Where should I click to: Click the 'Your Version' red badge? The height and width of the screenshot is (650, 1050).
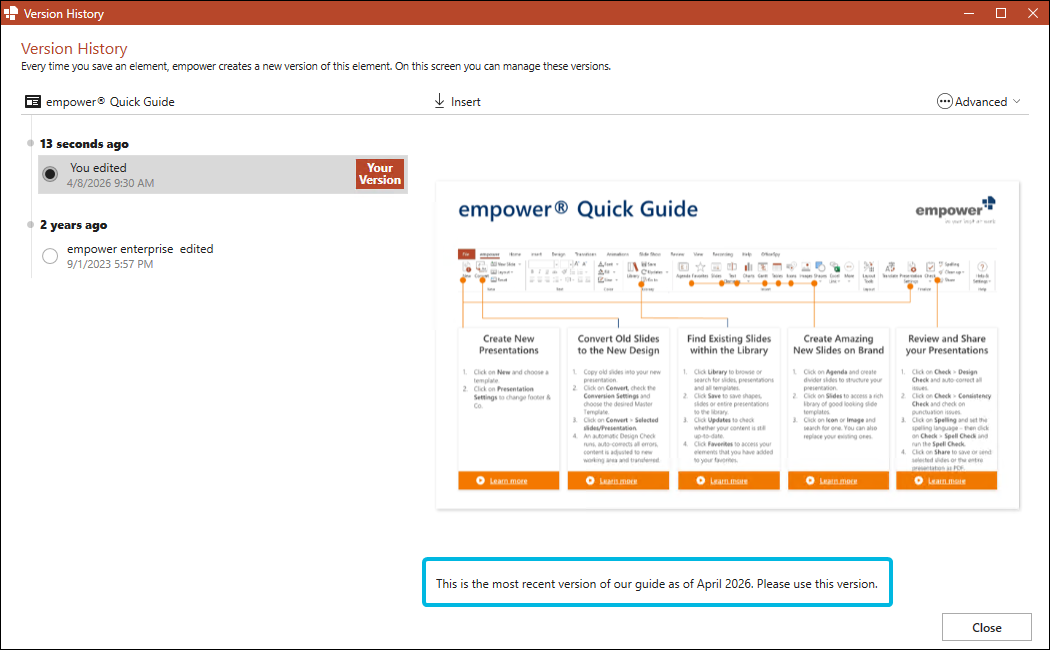[x=380, y=174]
